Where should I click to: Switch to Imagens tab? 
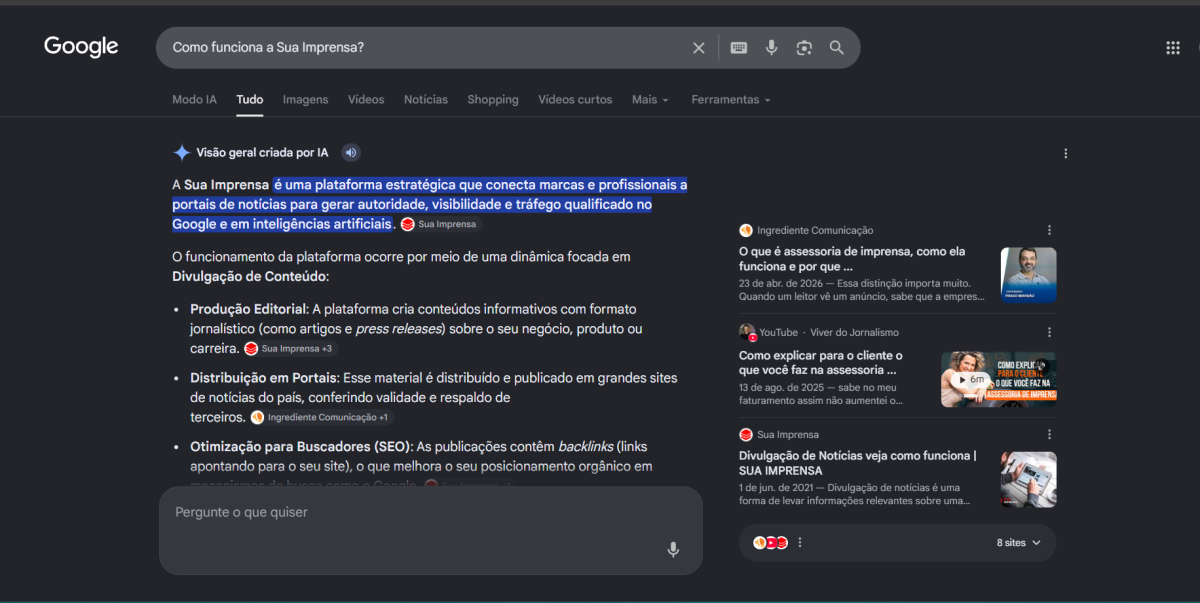305,100
